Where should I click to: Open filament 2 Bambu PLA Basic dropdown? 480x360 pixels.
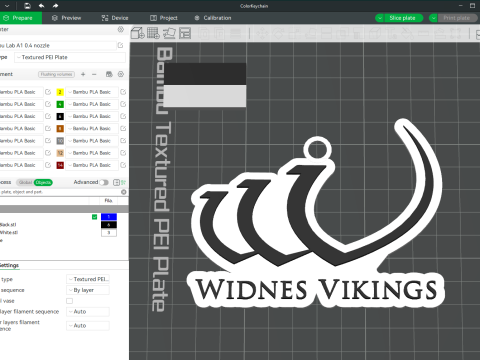coord(92,92)
